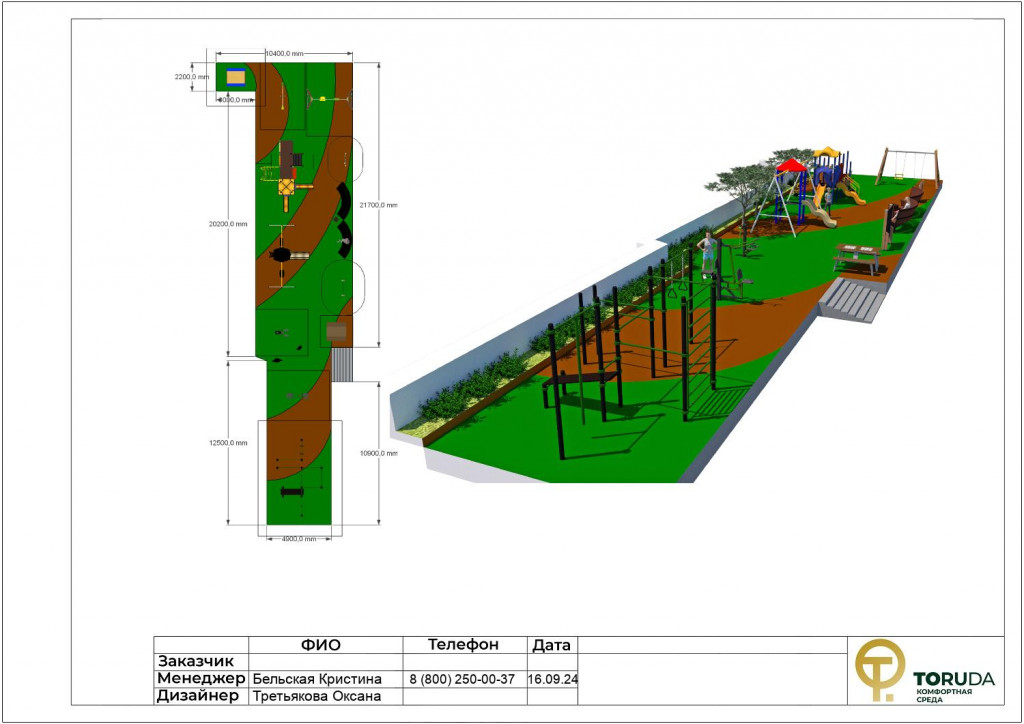Click the date cell 16.09.24
1024x724 pixels.
click(552, 679)
